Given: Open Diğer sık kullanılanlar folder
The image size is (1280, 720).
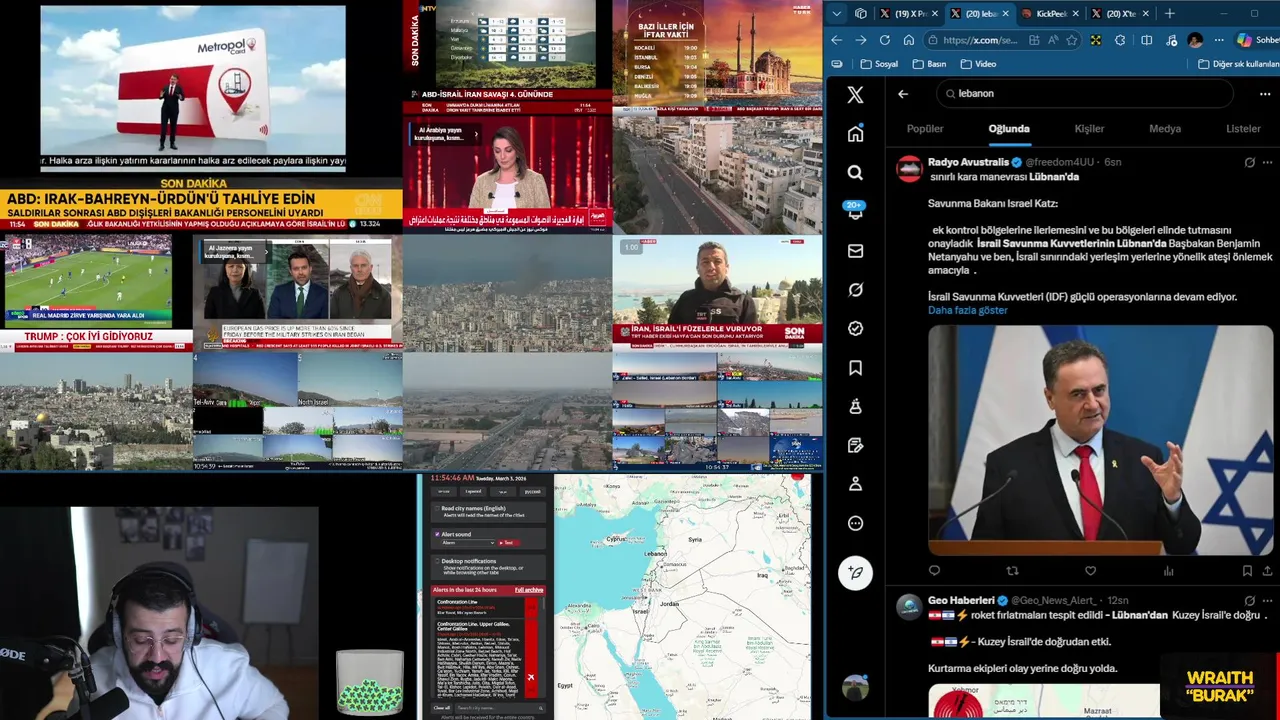Looking at the screenshot, I should click(x=1238, y=64).
